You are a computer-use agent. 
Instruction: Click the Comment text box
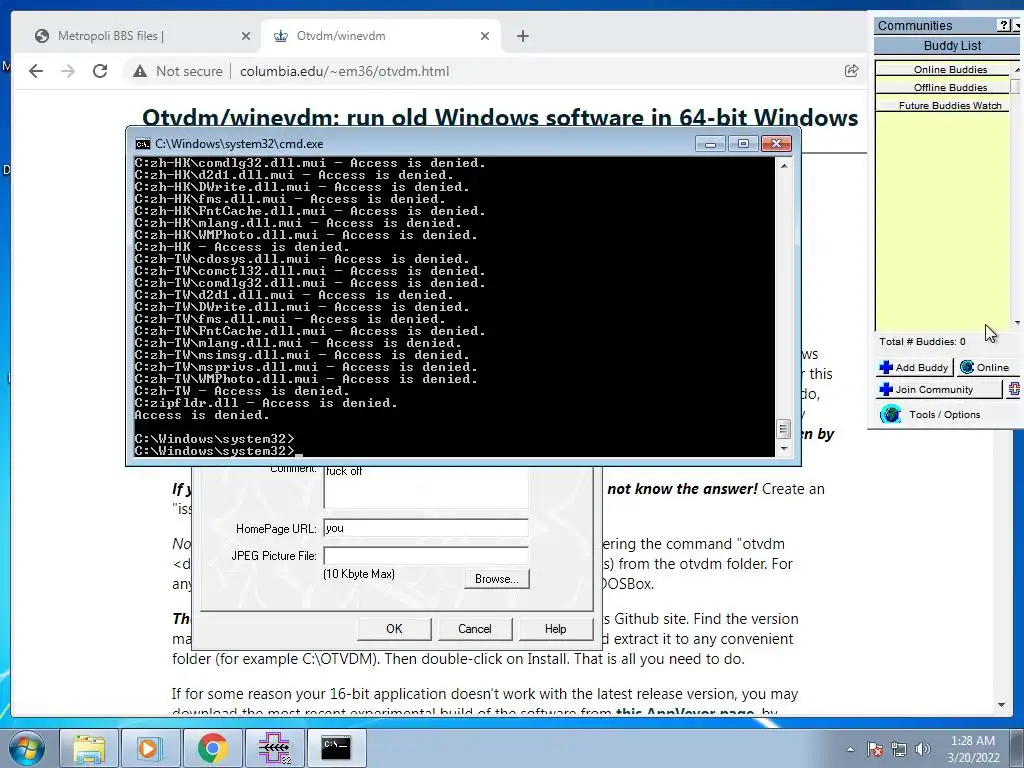(x=426, y=487)
